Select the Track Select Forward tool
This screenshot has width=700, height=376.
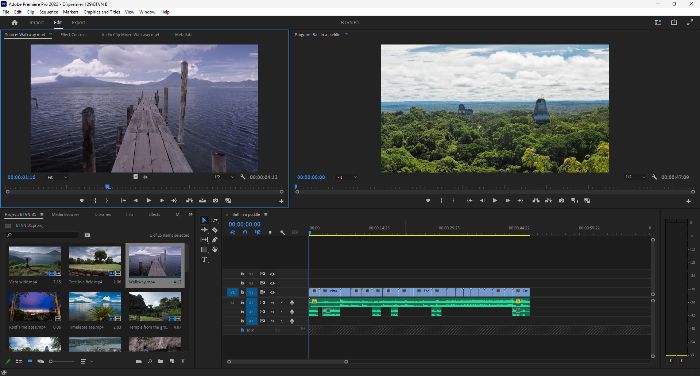[215, 220]
